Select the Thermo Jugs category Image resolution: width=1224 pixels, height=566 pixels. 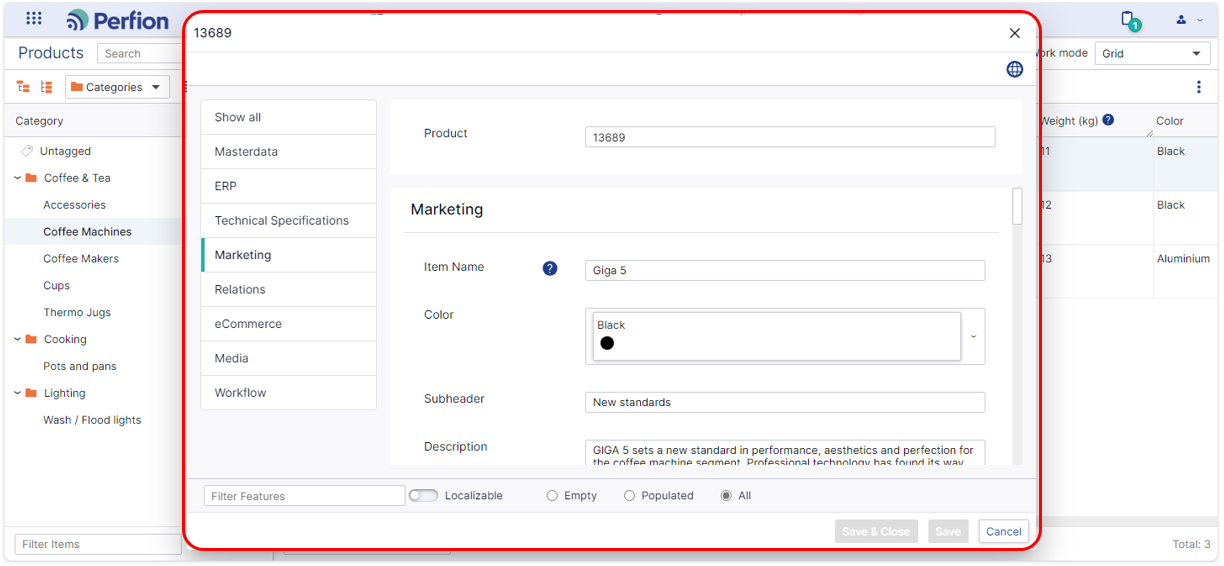click(77, 313)
